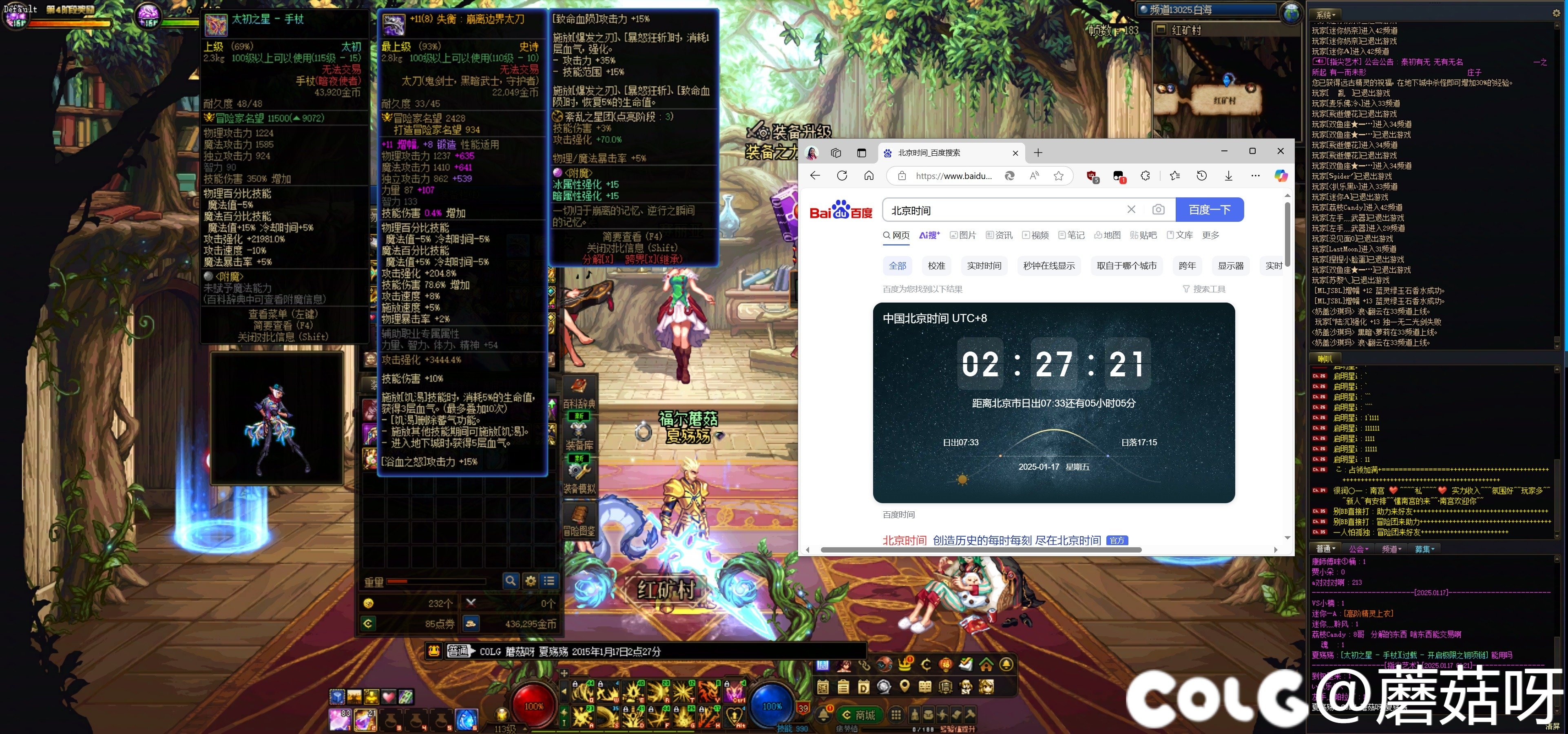Click the read aloud icon in address bar
Viewport: 1568px width, 734px height.
[x=1034, y=176]
